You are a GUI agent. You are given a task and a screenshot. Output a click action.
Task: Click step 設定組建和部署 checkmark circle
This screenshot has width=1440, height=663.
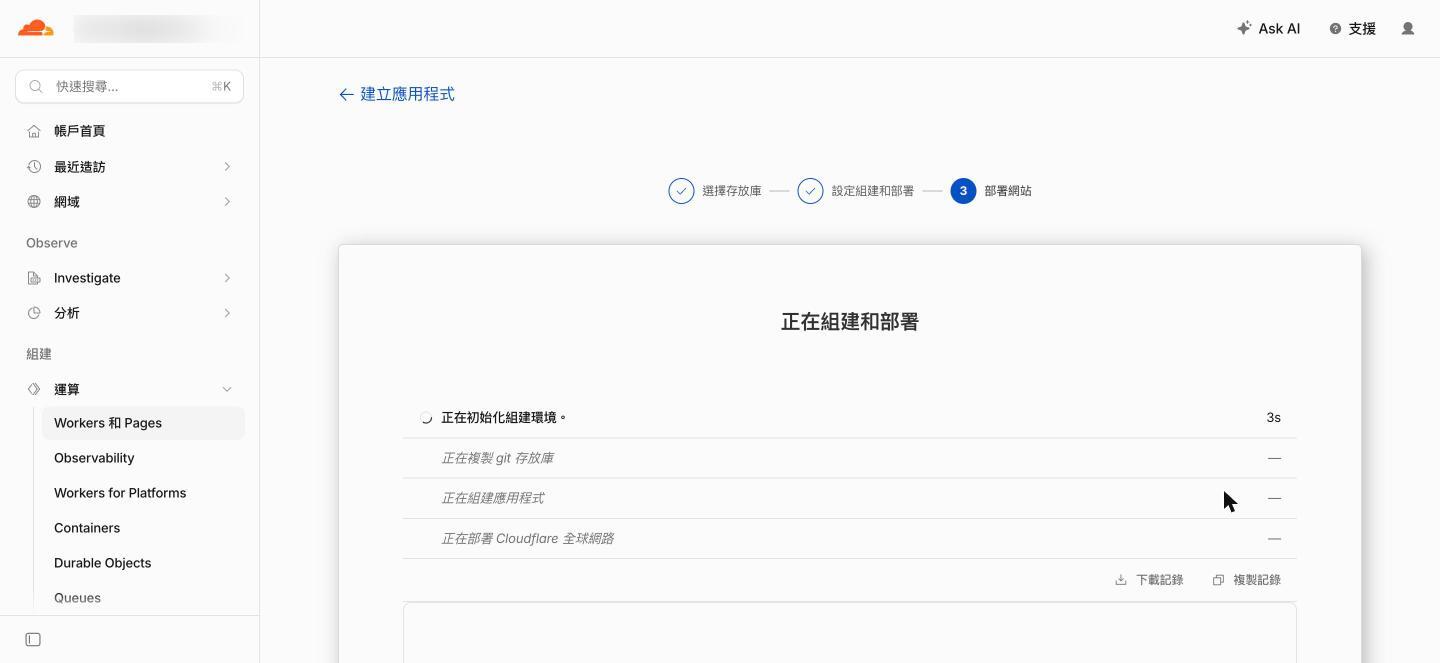point(810,191)
